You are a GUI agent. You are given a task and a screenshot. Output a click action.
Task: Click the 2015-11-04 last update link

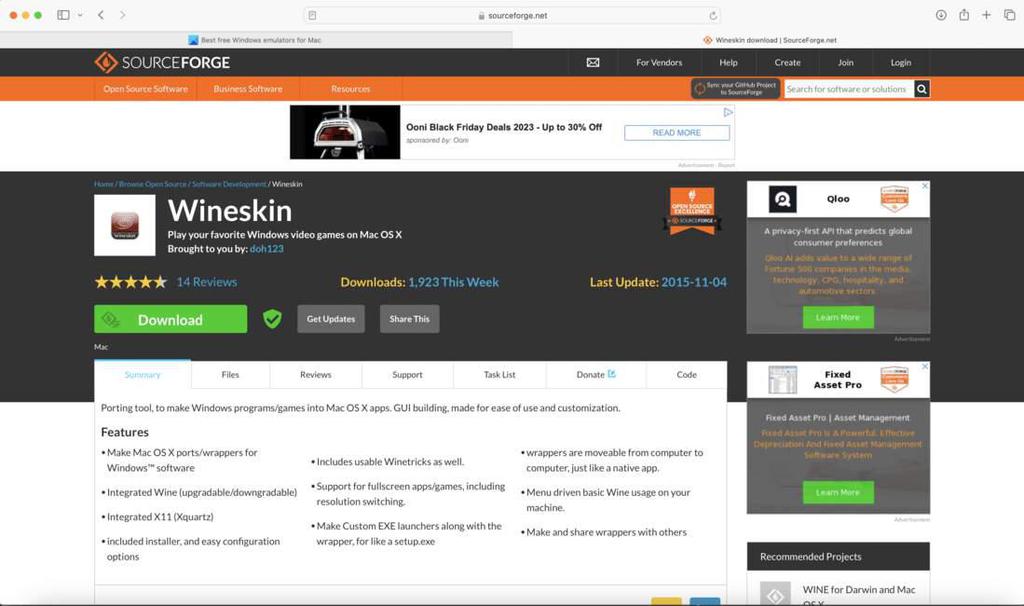(694, 282)
